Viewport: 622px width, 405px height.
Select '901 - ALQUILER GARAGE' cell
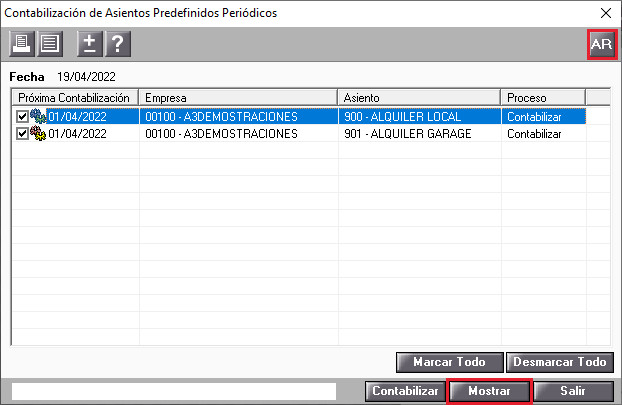pos(420,134)
